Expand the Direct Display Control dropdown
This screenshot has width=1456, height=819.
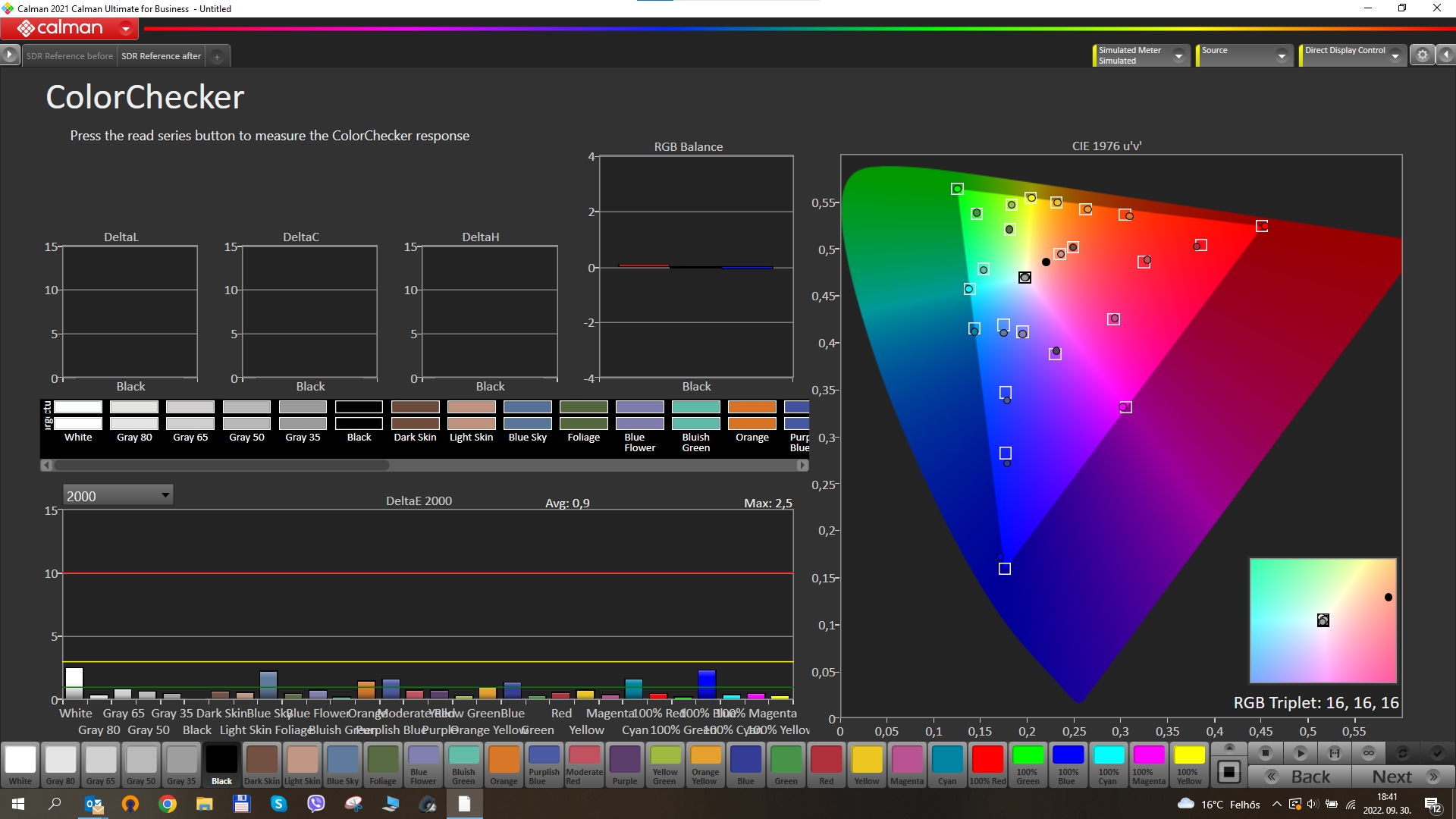[x=1395, y=55]
